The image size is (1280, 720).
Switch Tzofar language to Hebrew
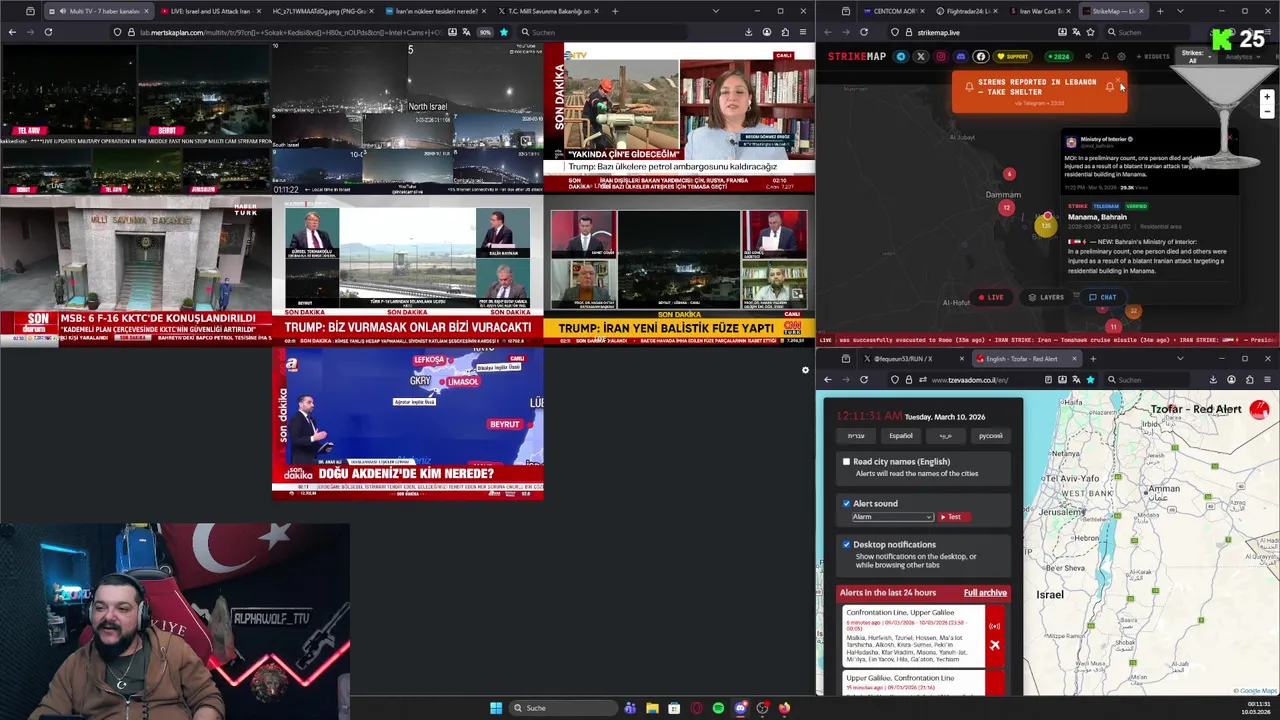856,436
